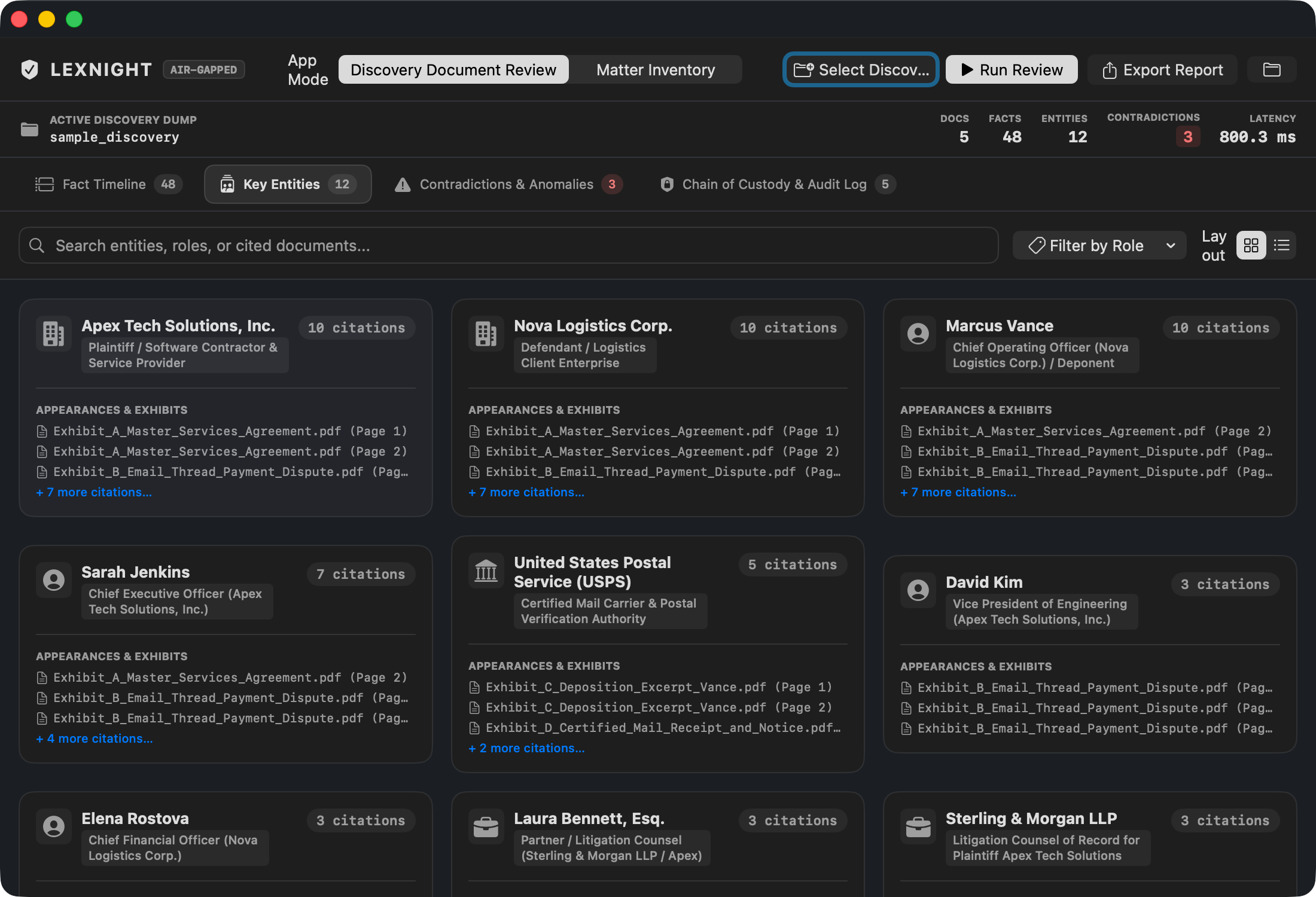Viewport: 1316px width, 897px height.
Task: Click the Defendant / Logistics Client Enterprise role tag
Action: (x=585, y=355)
